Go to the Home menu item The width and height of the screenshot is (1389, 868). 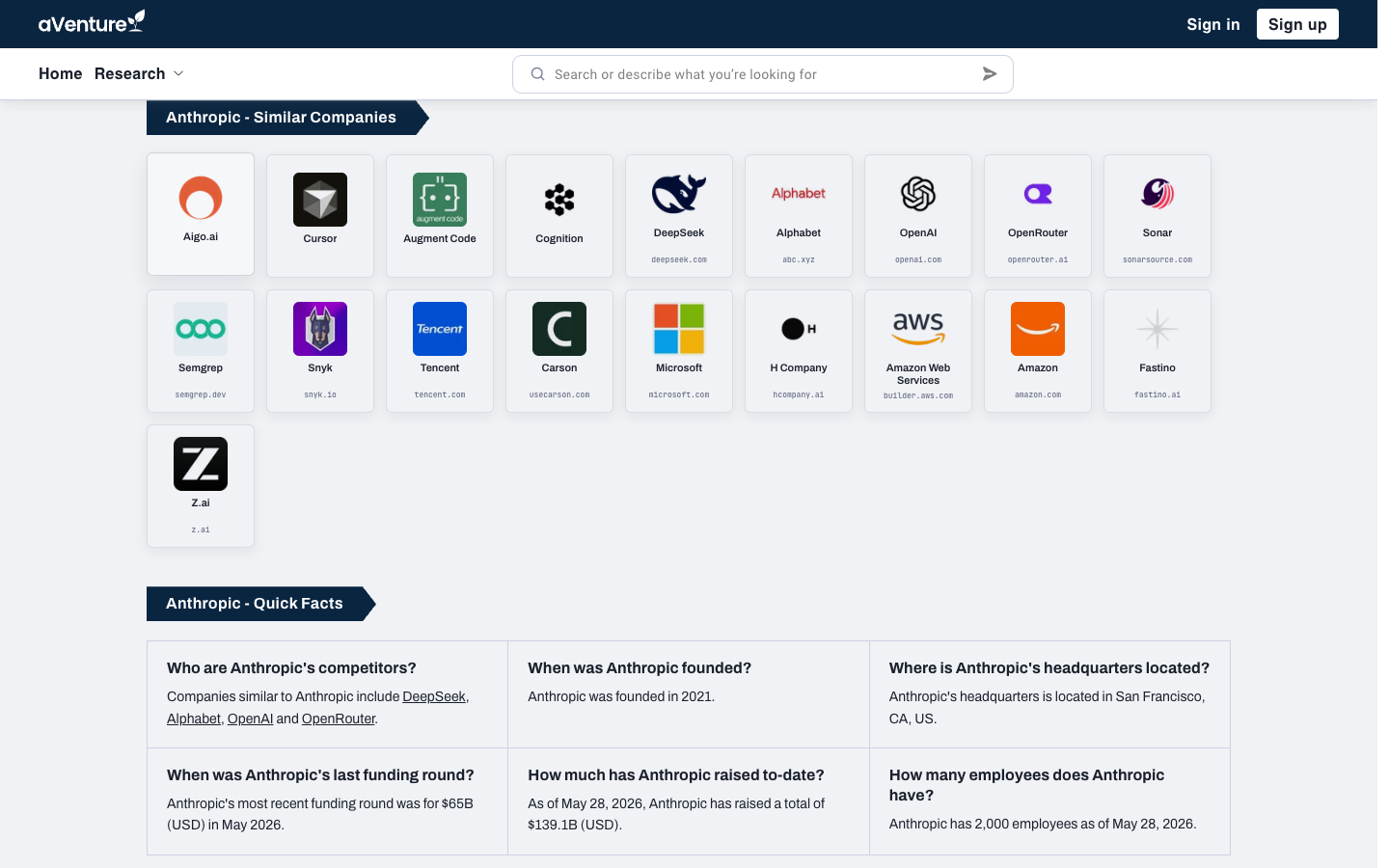[x=61, y=74]
